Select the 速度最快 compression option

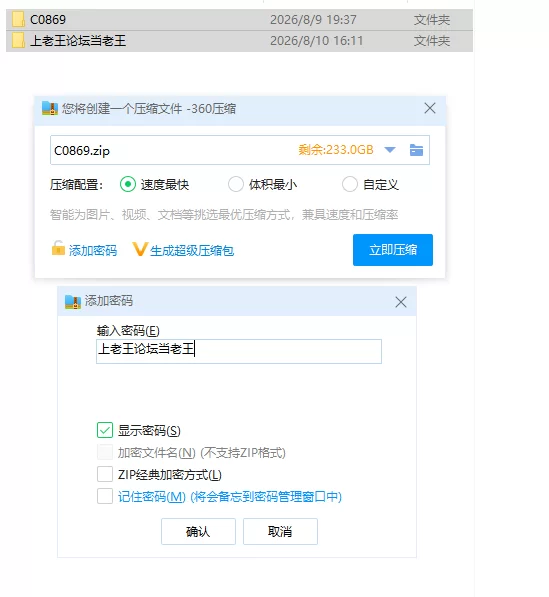point(128,185)
